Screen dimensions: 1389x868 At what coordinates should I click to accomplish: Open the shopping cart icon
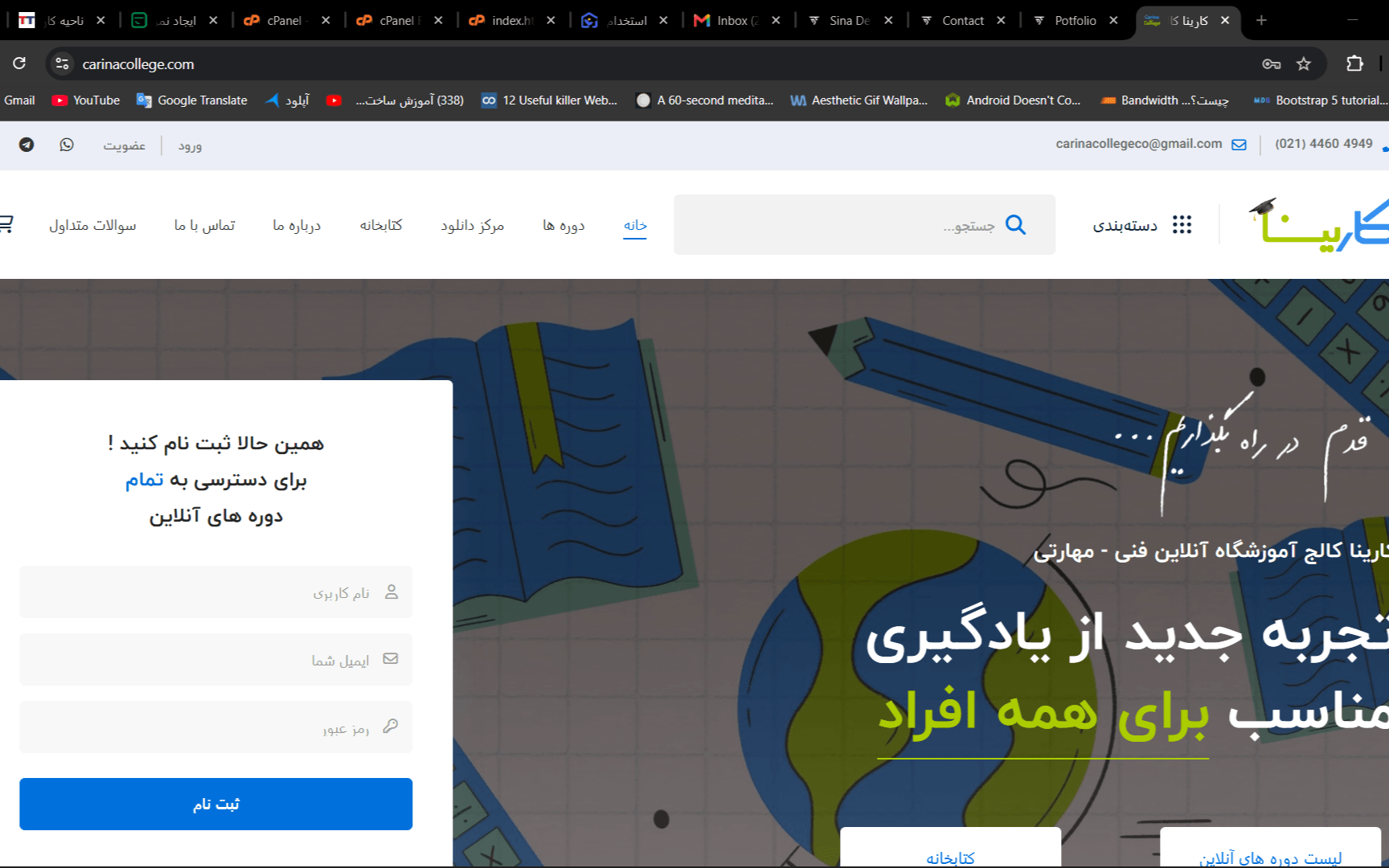[x=6, y=224]
